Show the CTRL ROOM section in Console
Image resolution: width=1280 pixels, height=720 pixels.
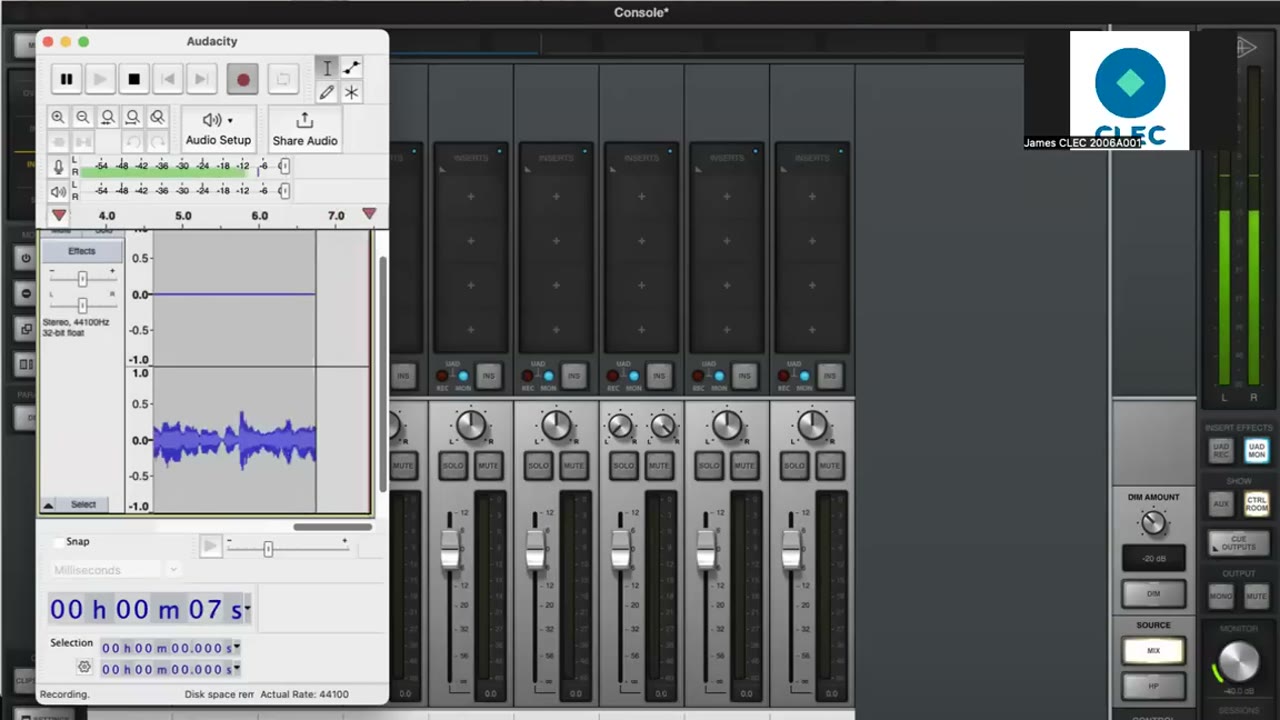[x=1256, y=504]
